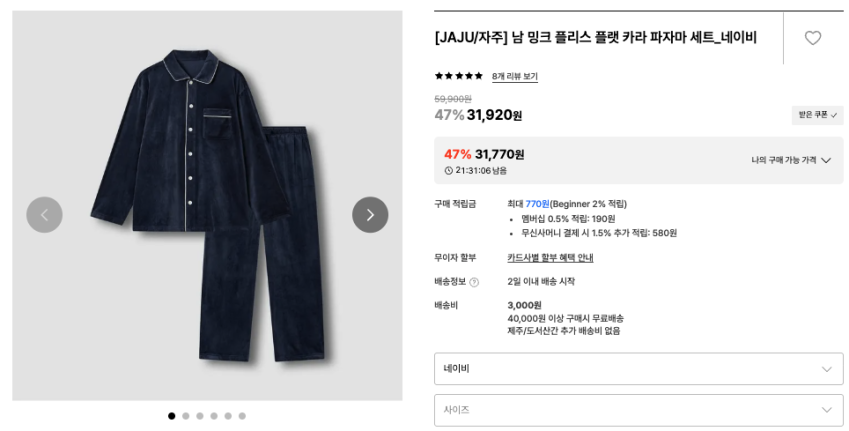Select the third carousel dot
The width and height of the screenshot is (849, 431).
click(200, 416)
